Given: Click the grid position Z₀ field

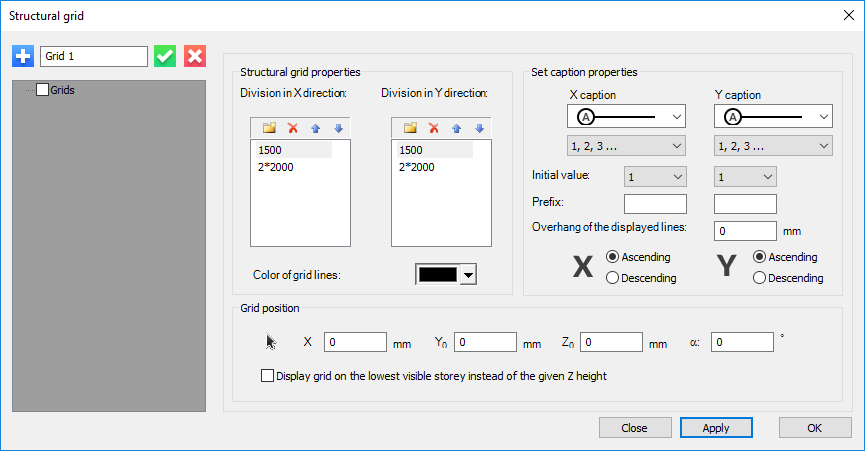Looking at the screenshot, I should tap(611, 342).
